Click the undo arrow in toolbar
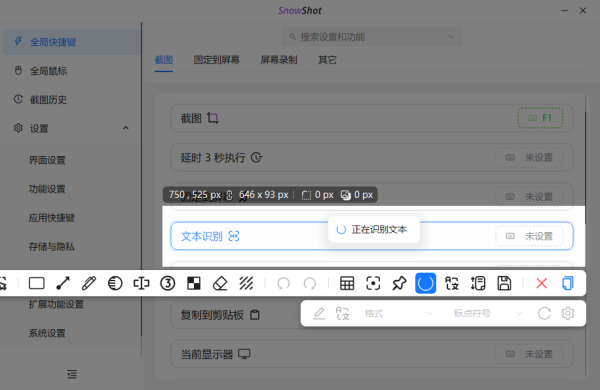This screenshot has width=600, height=390. (x=284, y=284)
